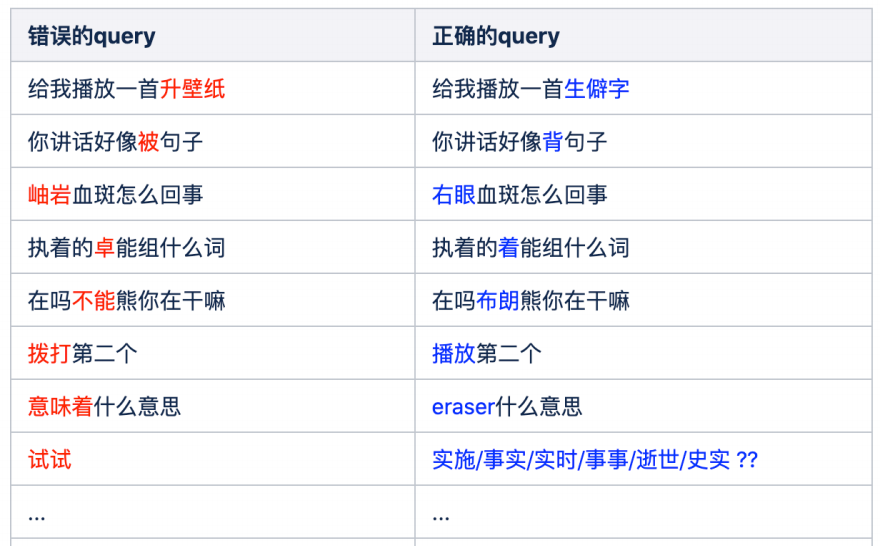Click the header cell "正确的query"
Image resolution: width=883 pixels, height=551 pixels.
click(644, 35)
